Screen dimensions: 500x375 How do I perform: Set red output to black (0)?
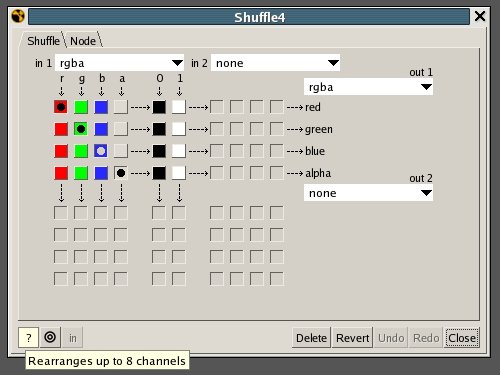159,107
